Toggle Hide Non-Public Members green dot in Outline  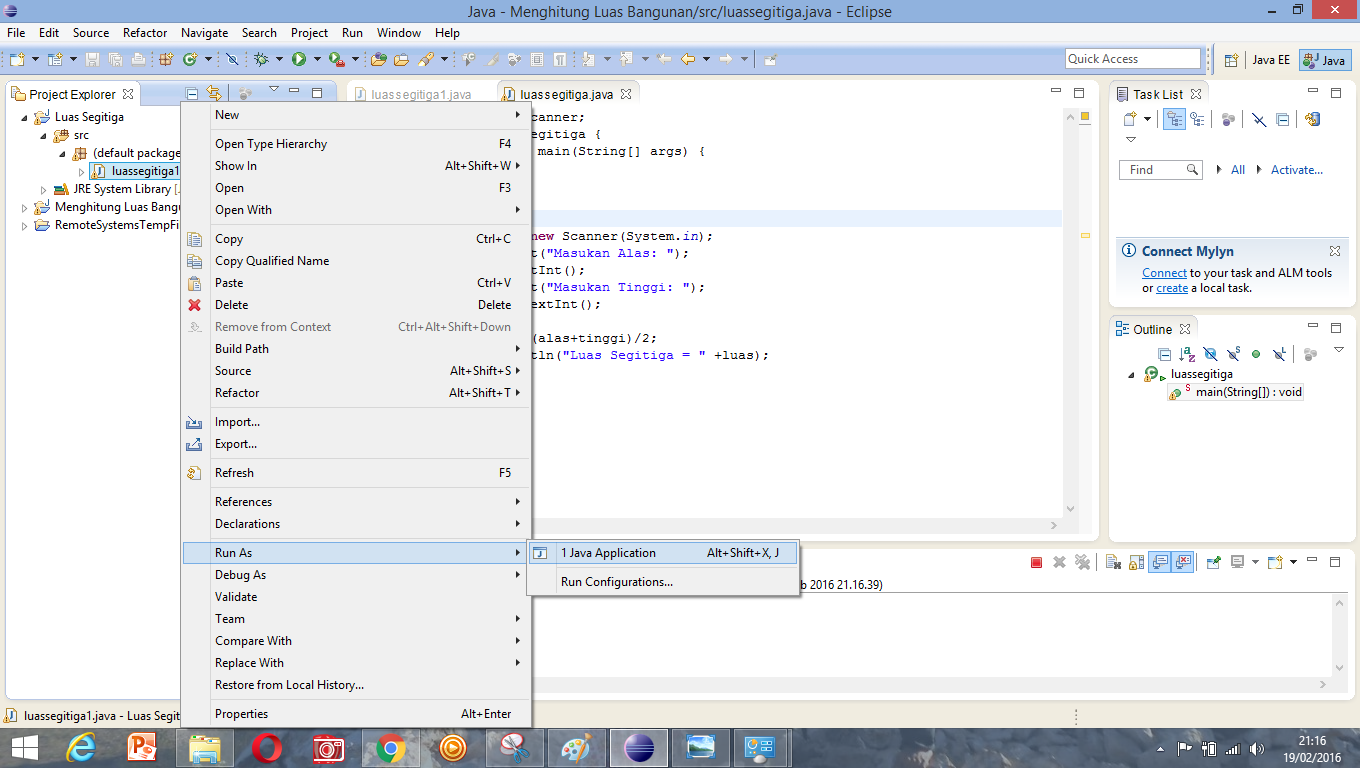click(x=1256, y=353)
